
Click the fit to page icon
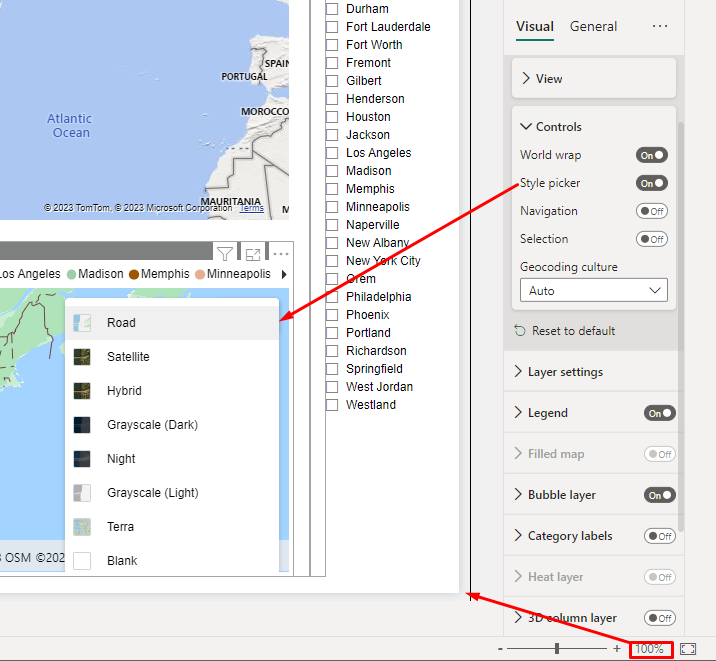click(688, 649)
